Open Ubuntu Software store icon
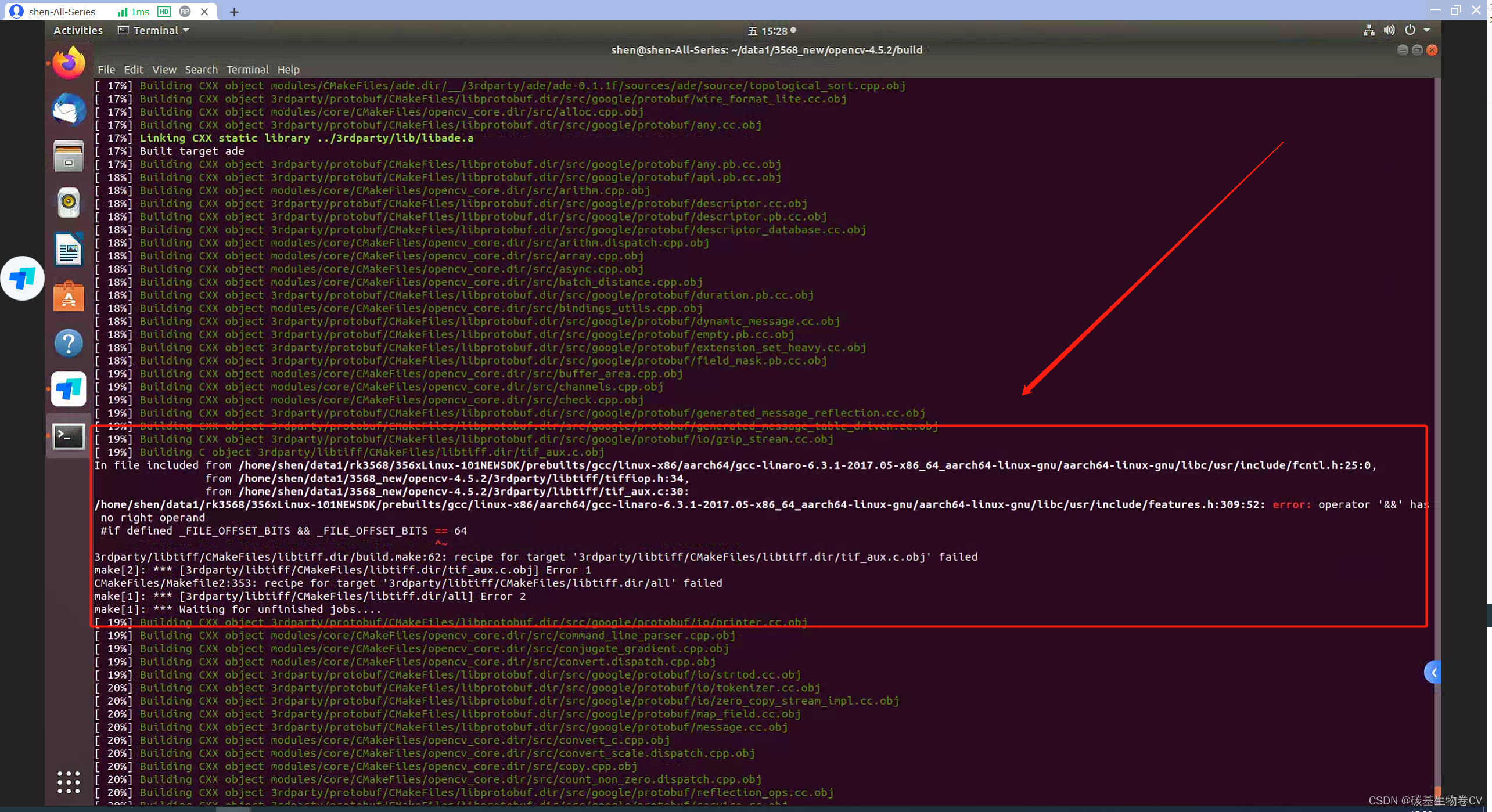 pos(69,296)
